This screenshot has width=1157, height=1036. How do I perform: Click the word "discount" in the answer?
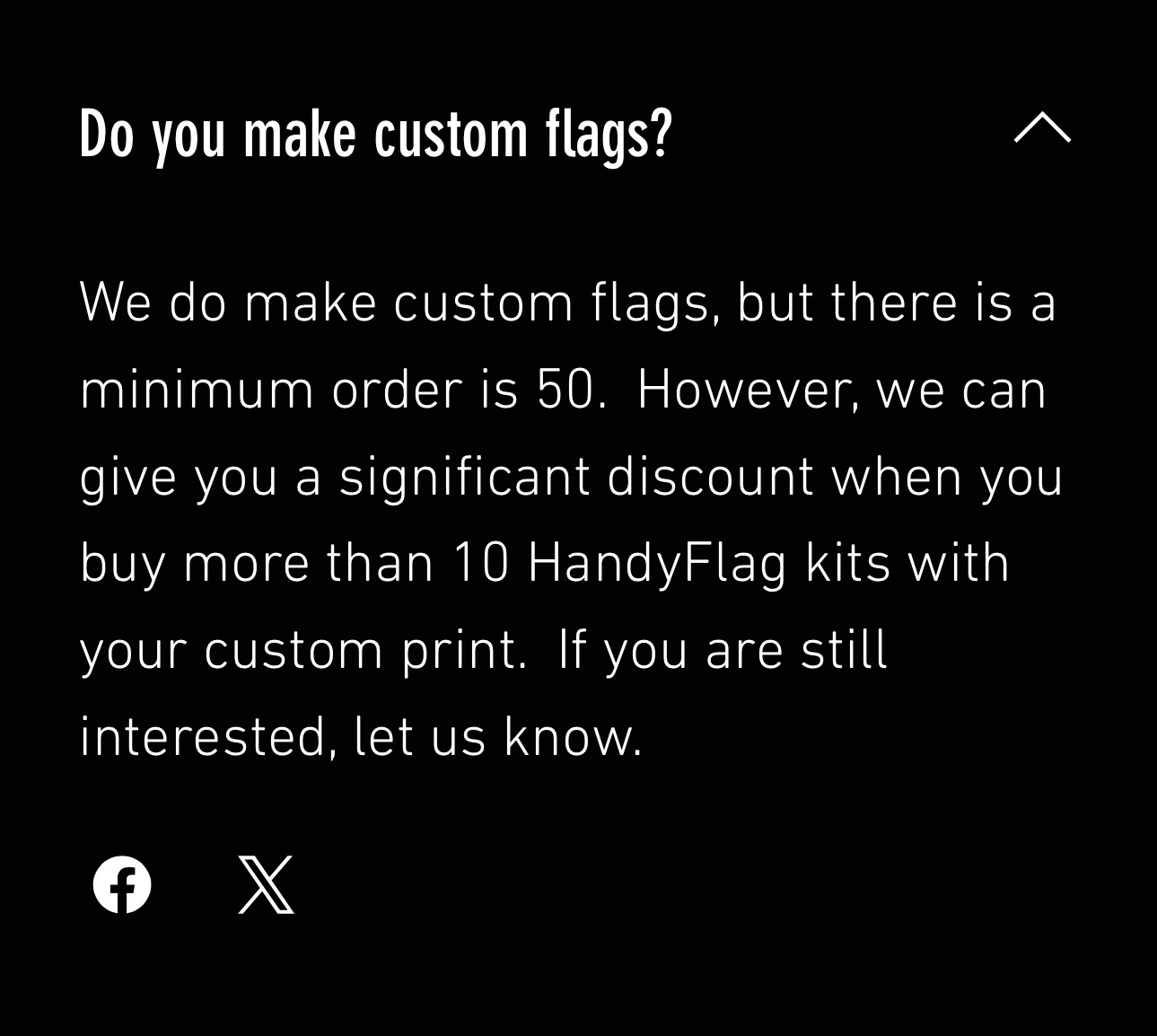pos(710,477)
